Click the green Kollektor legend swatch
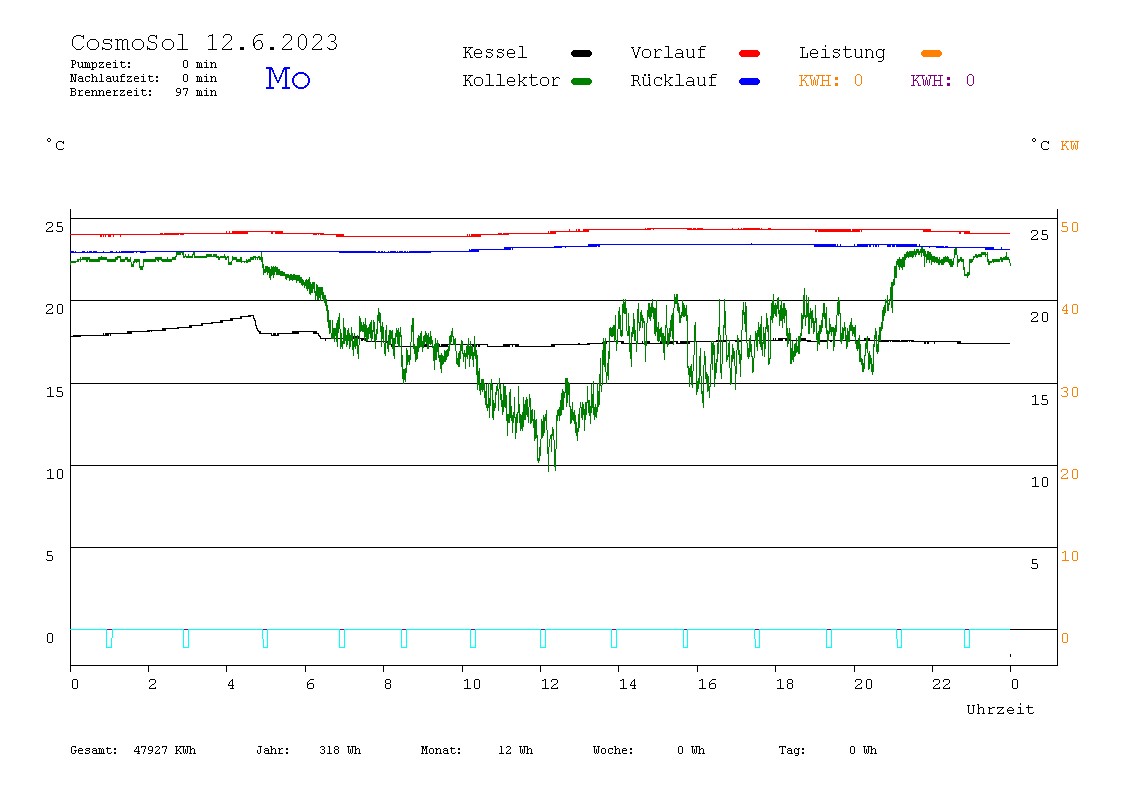Image resolution: width=1148 pixels, height=812 pixels. pyautogui.click(x=581, y=81)
